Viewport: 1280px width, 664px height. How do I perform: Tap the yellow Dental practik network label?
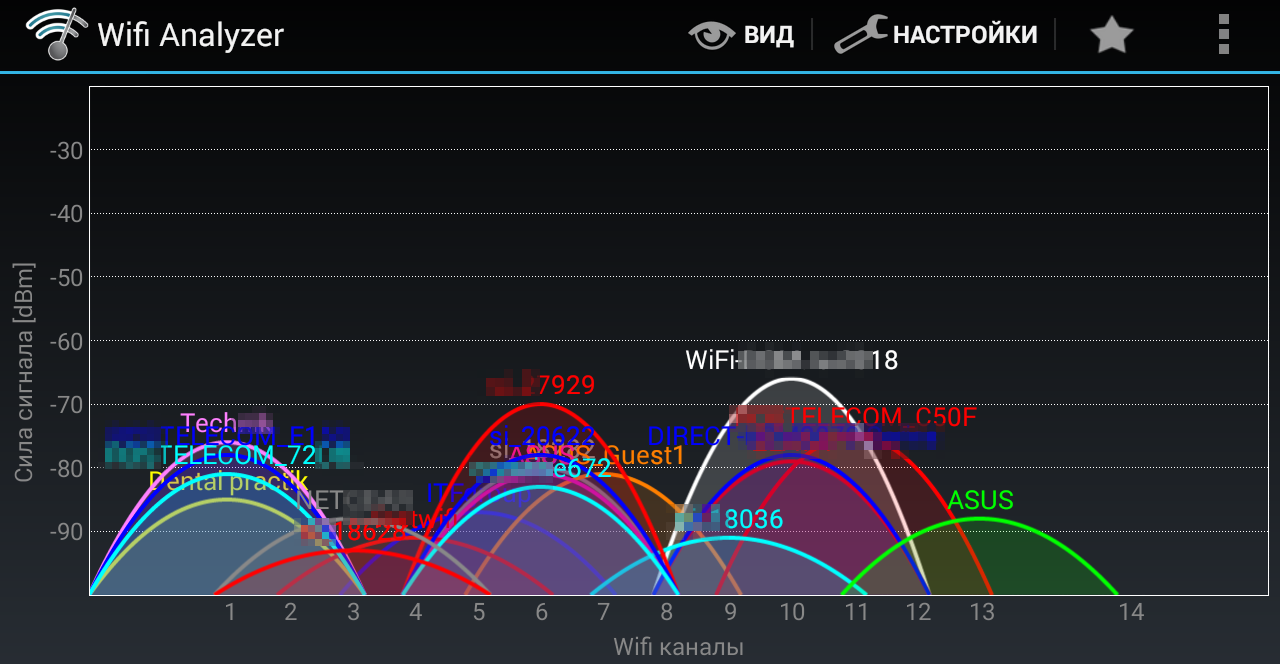pos(228,481)
